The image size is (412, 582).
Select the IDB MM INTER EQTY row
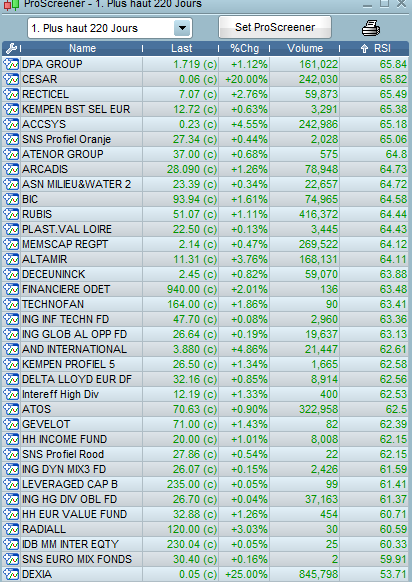(205, 545)
